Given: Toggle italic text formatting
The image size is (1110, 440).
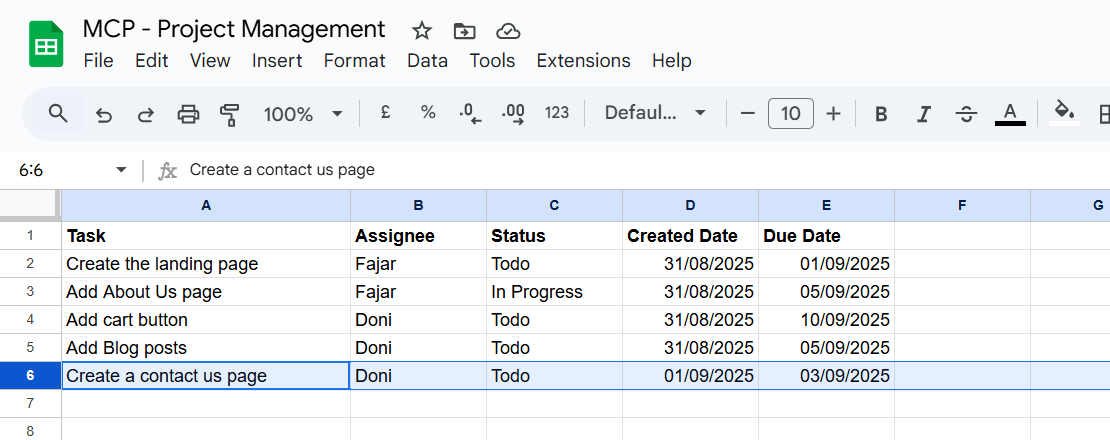Looking at the screenshot, I should point(924,114).
